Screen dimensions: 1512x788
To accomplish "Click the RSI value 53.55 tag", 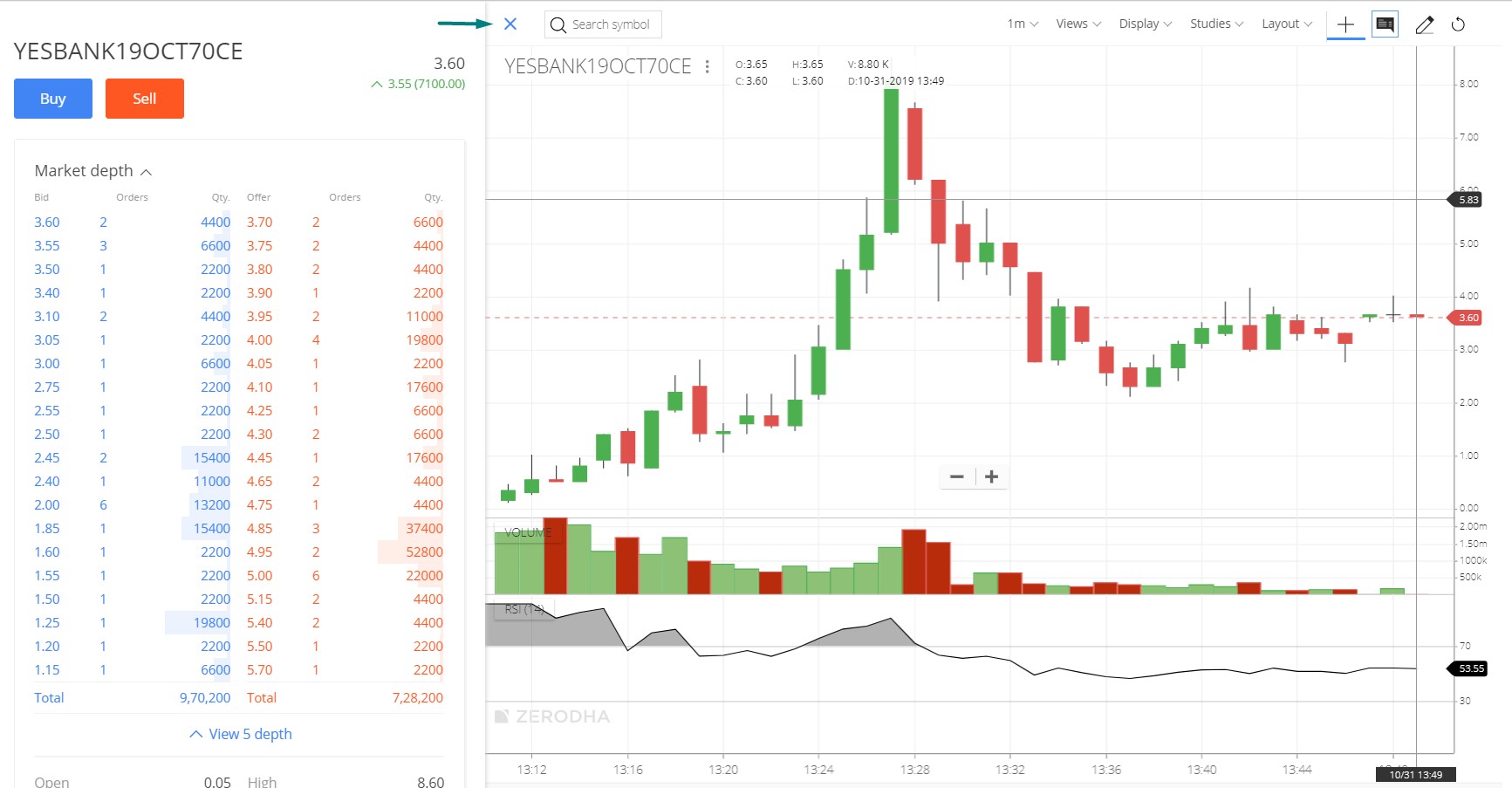I will point(1468,668).
